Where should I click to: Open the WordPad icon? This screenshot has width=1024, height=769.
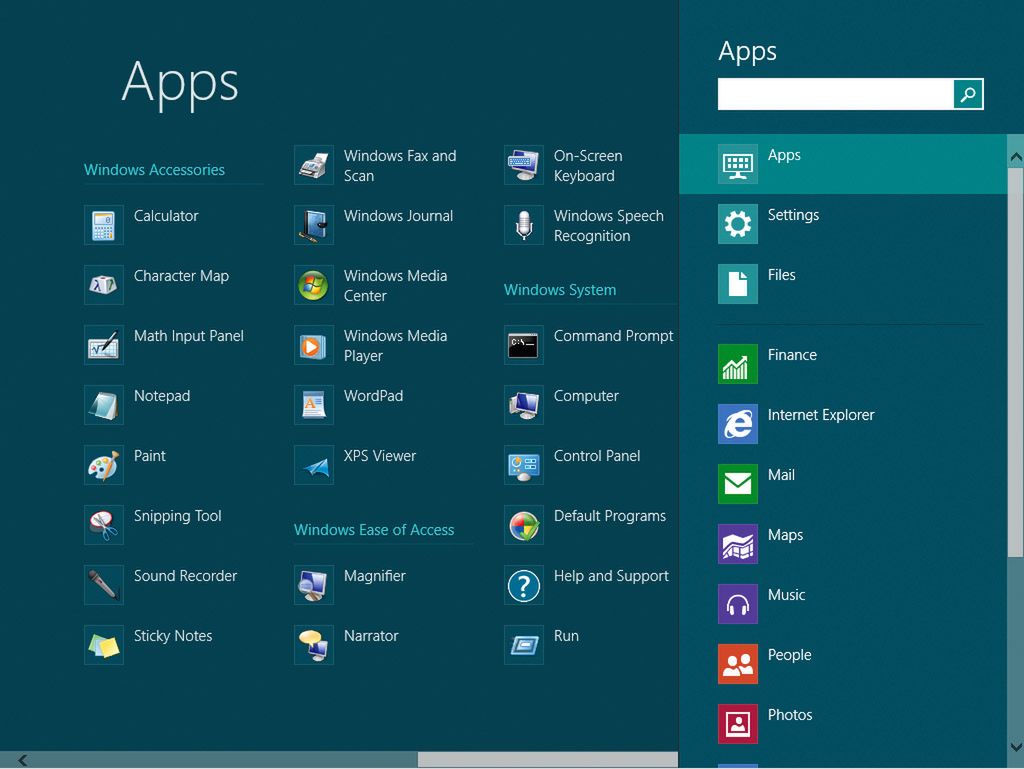click(314, 405)
